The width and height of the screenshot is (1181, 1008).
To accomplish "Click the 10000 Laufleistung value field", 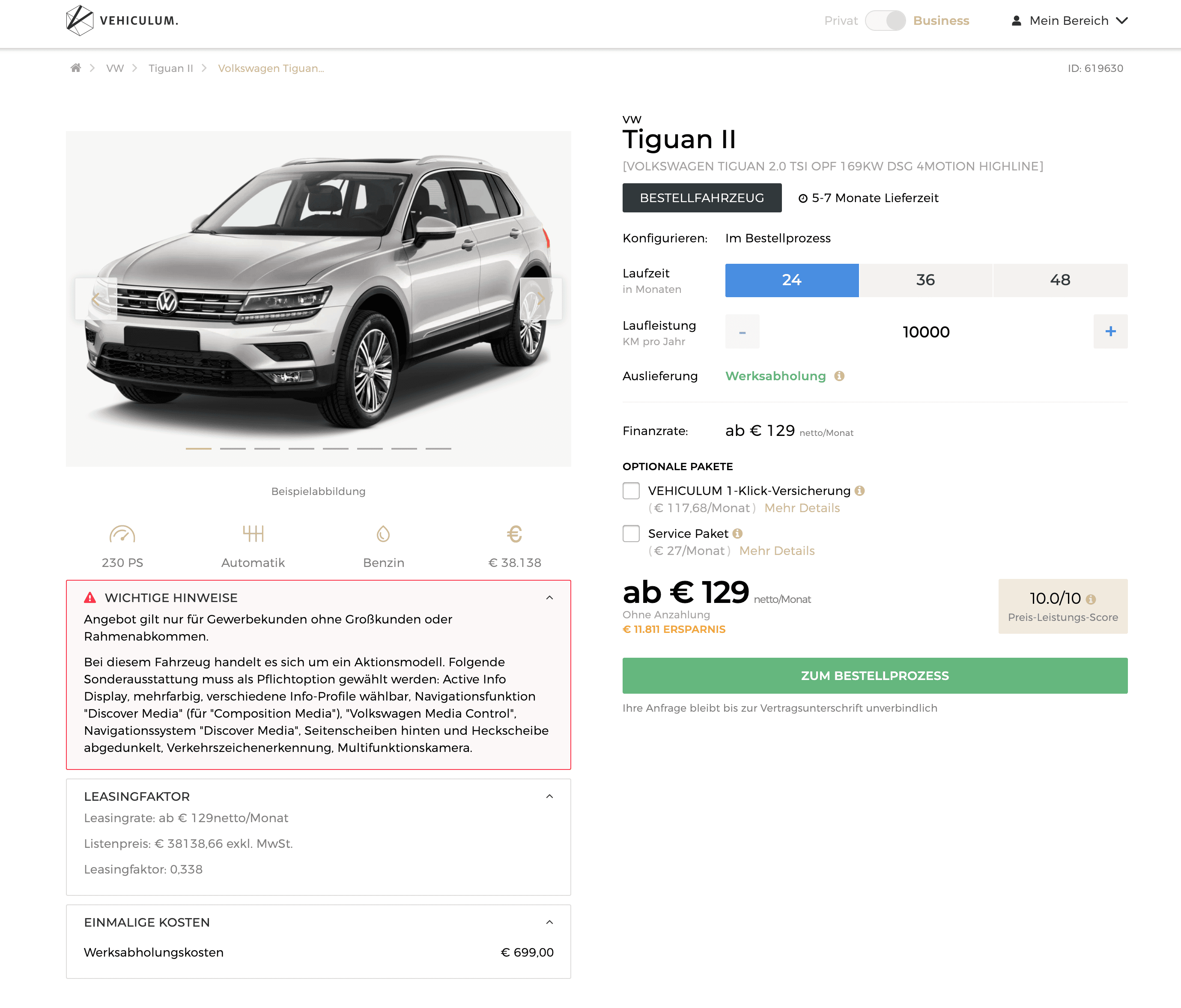I will click(926, 331).
